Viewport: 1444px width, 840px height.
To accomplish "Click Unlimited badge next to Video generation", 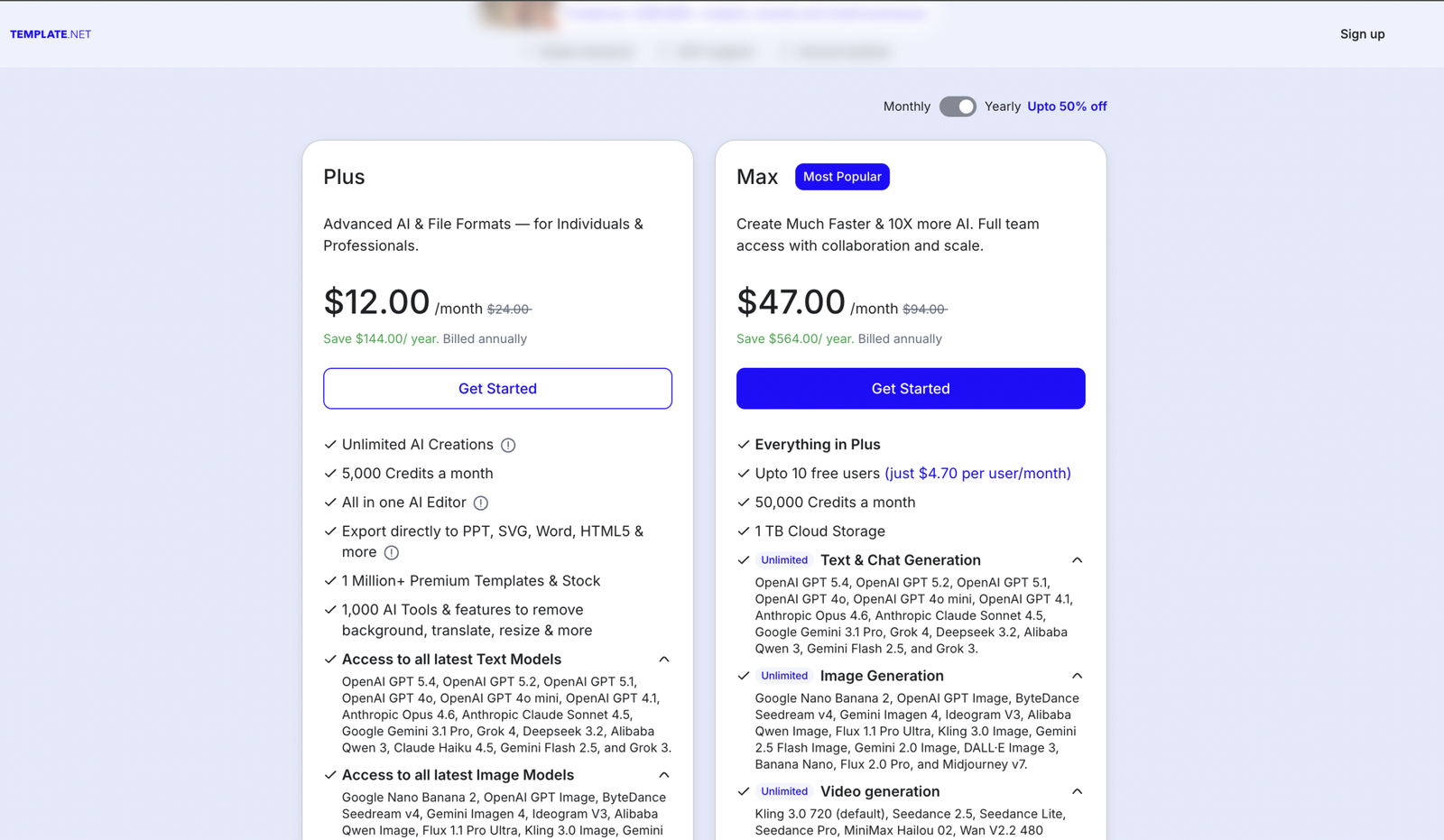I will pos(784,791).
